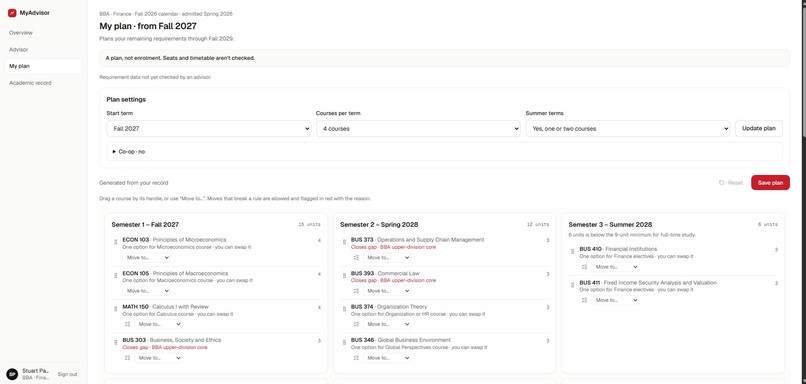
Task: Open Move to dropdown for BUS 411
Action: click(x=615, y=300)
